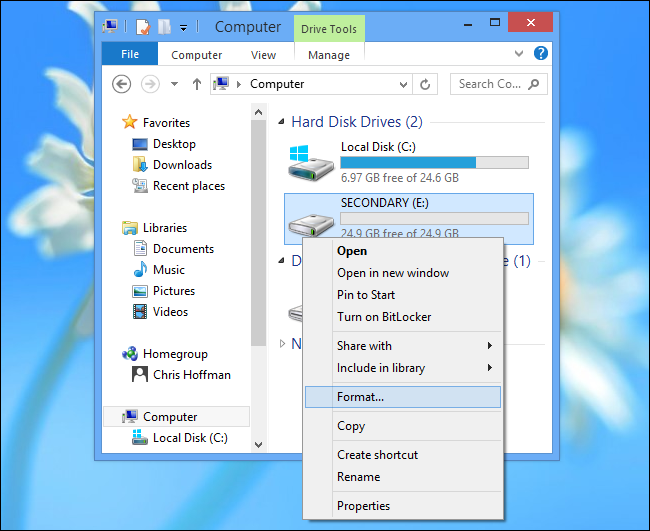
Task: Click the Hard Disk Drives (2) header
Action: point(357,122)
